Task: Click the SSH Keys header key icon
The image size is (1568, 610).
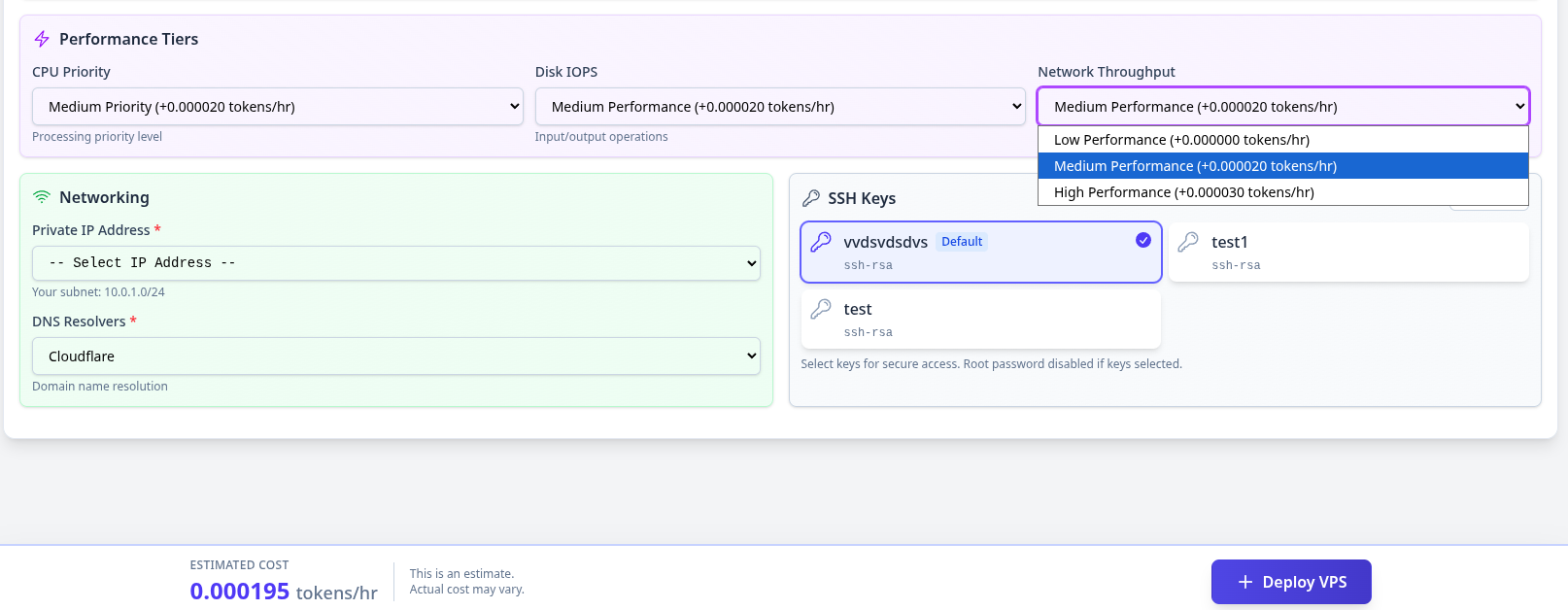Action: (x=811, y=198)
